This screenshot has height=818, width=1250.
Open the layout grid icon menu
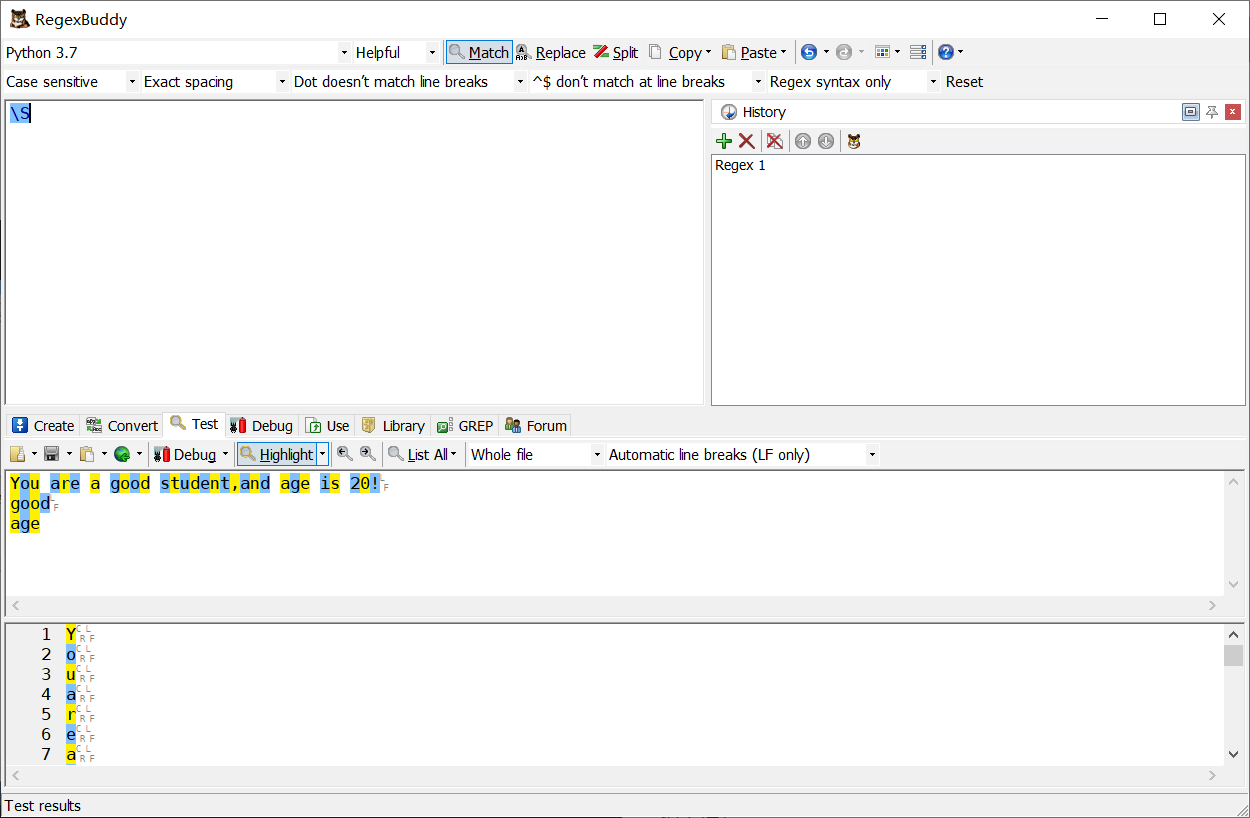pos(882,52)
